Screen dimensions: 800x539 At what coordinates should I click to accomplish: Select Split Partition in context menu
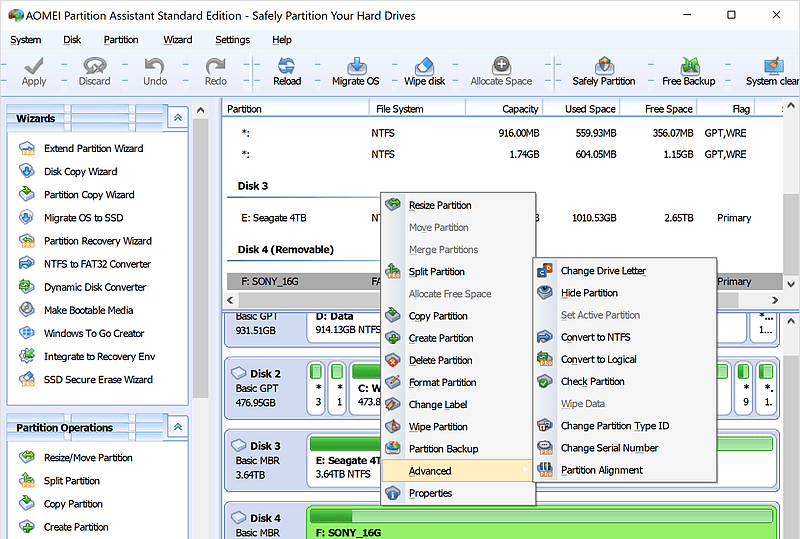coord(458,272)
